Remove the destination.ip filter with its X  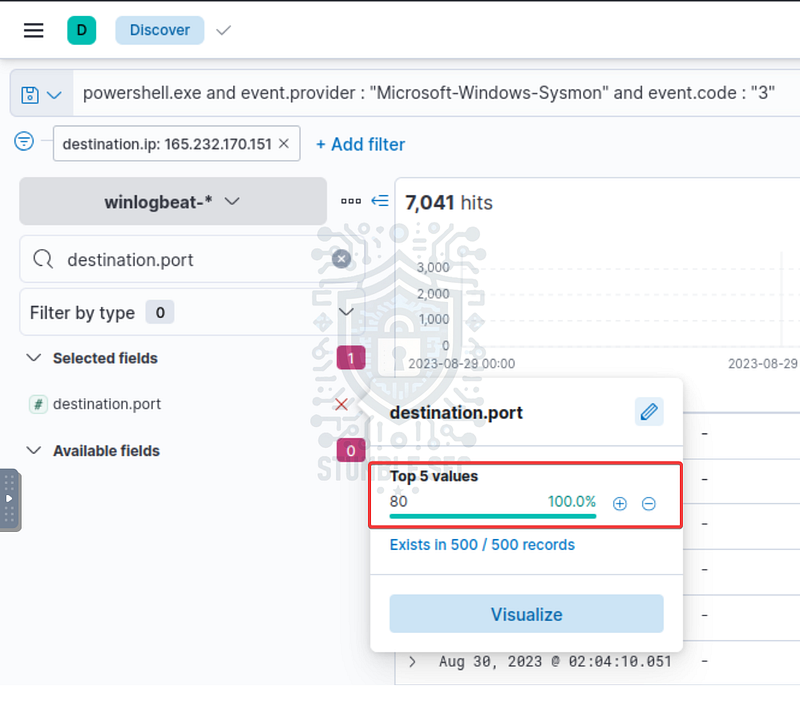tap(284, 144)
